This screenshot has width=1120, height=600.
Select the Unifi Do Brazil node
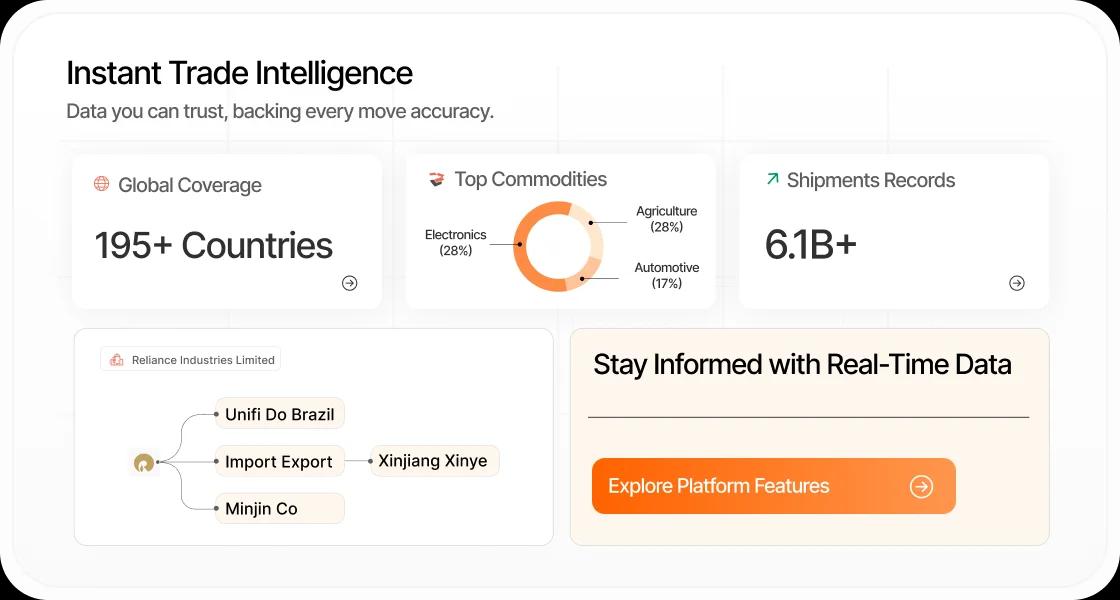(x=279, y=413)
